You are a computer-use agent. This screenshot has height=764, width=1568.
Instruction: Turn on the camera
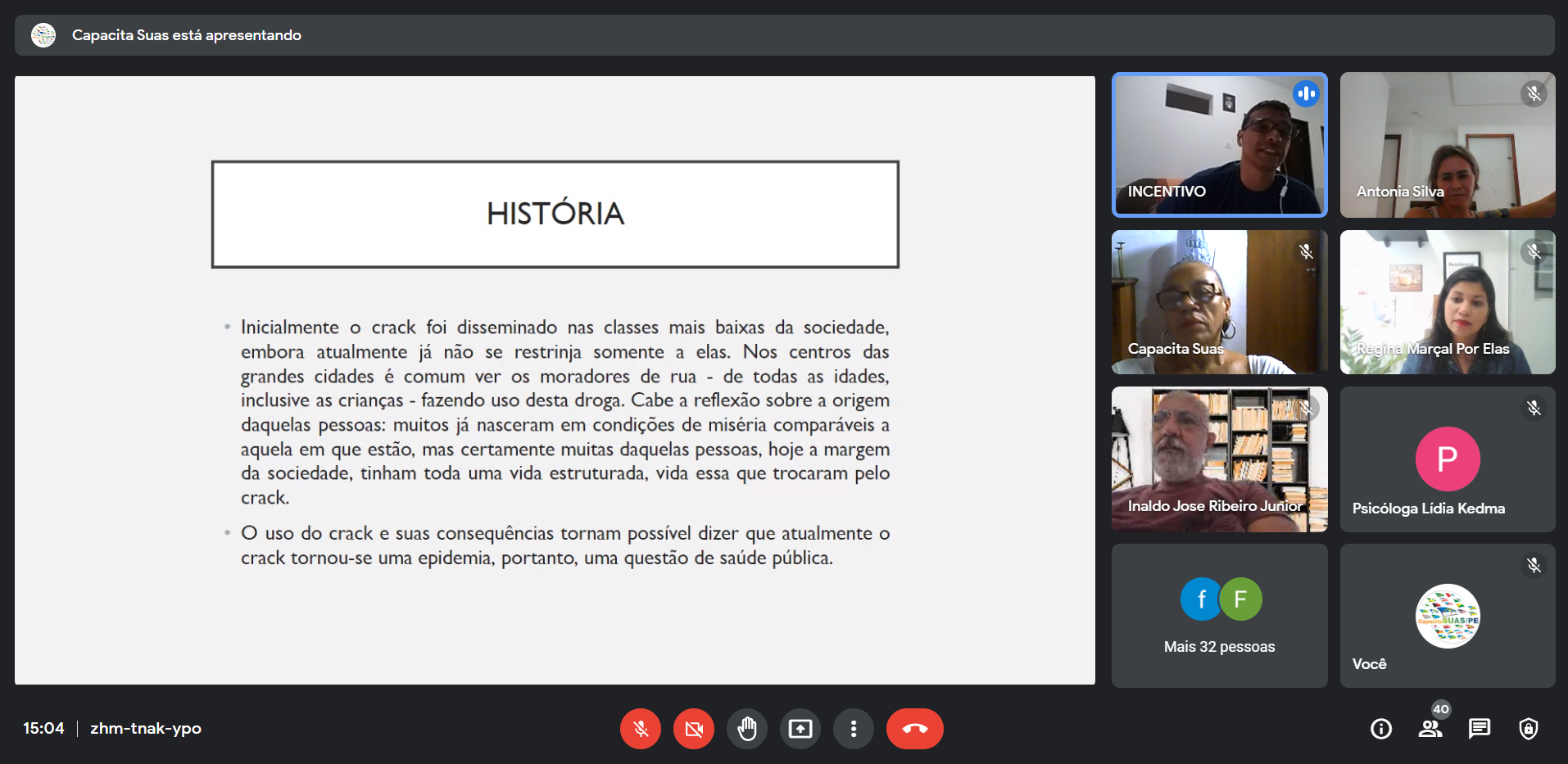694,728
